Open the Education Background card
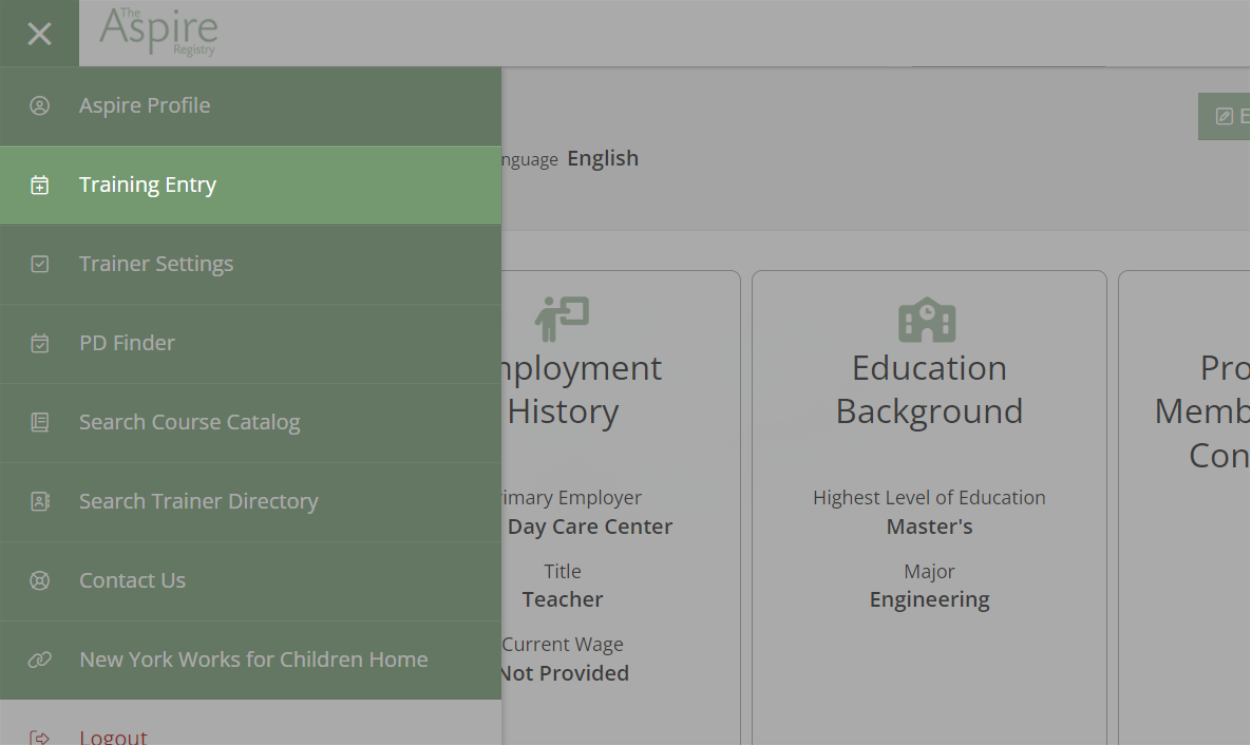Viewport: 1250px width, 745px height. (x=929, y=508)
